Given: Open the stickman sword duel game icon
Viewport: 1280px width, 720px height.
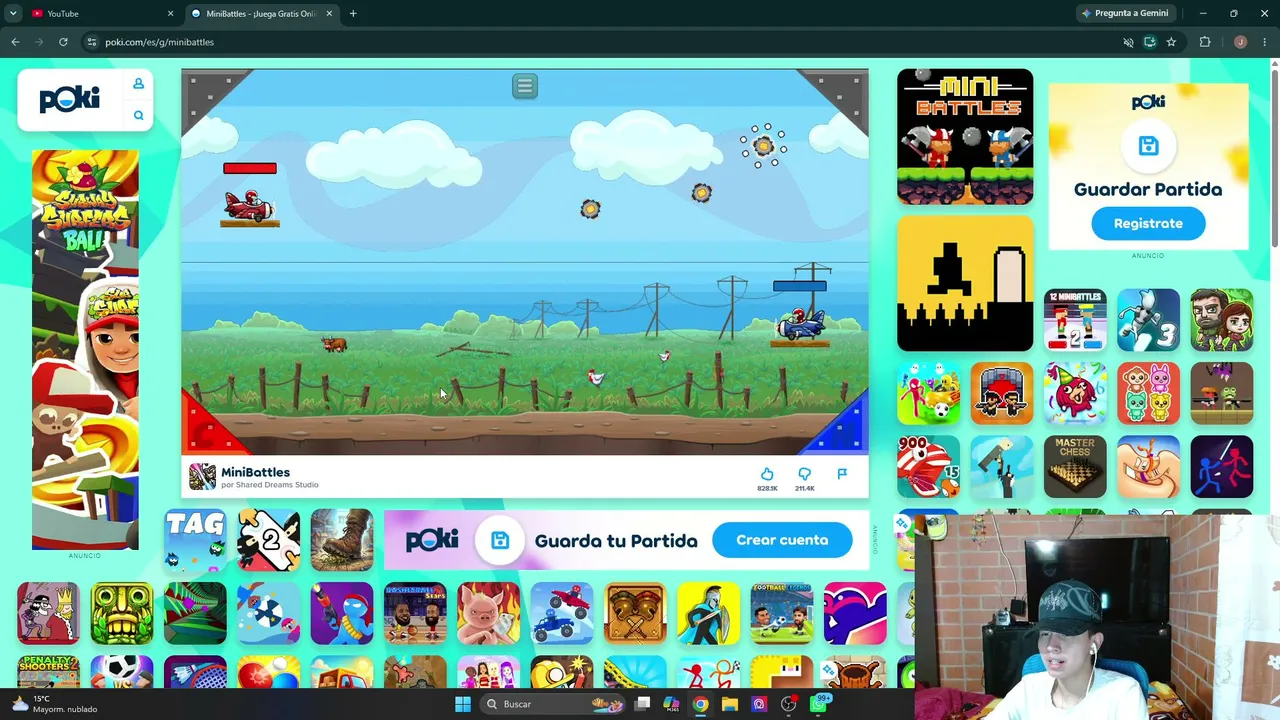Looking at the screenshot, I should tap(1222, 466).
